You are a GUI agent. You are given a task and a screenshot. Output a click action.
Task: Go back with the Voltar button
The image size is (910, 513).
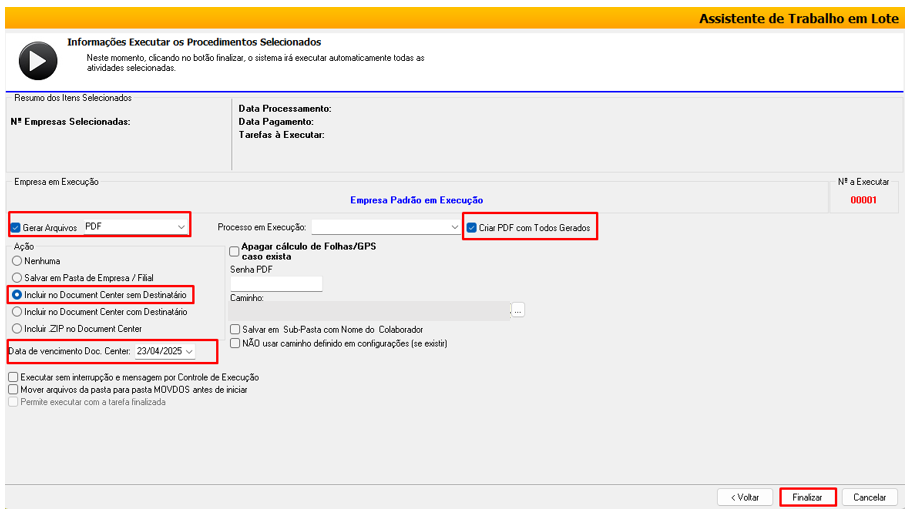coord(745,497)
